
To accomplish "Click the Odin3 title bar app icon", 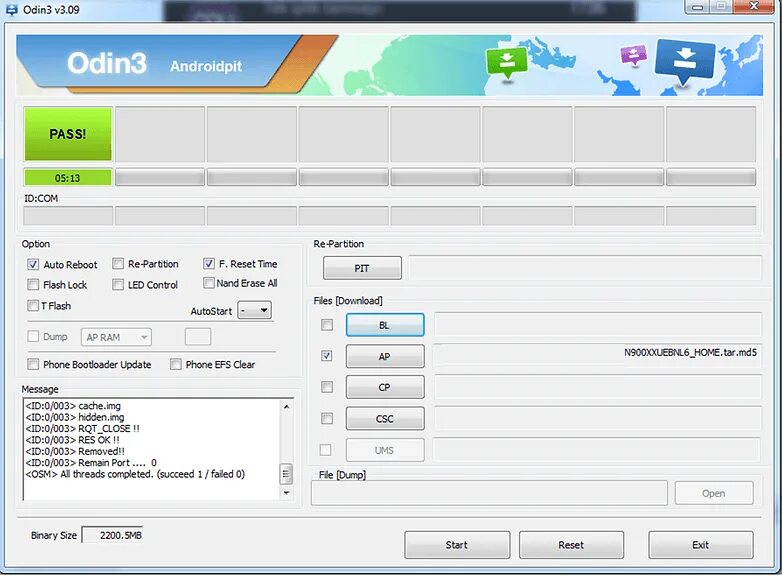I will click(x=11, y=9).
